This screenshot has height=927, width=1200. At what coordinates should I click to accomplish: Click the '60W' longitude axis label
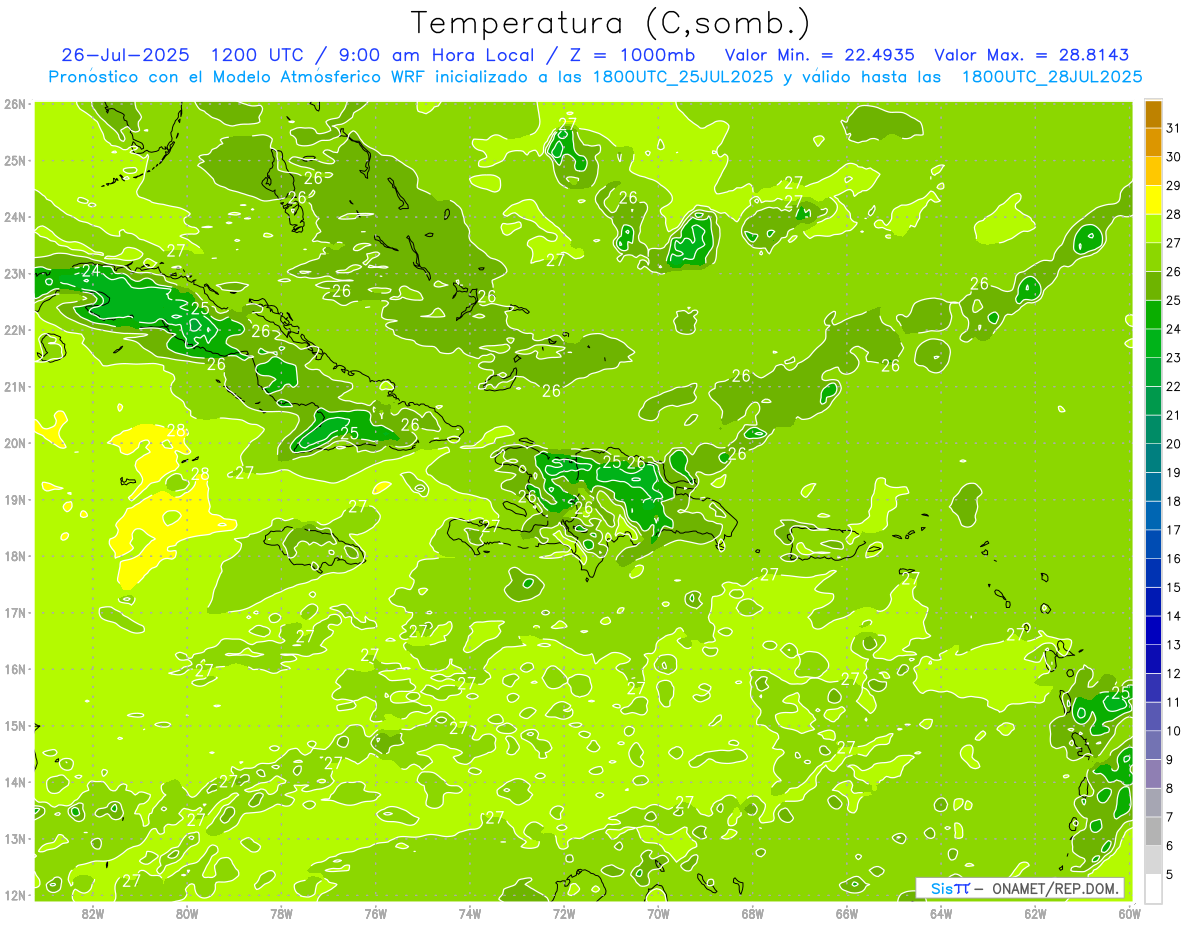click(x=1129, y=913)
